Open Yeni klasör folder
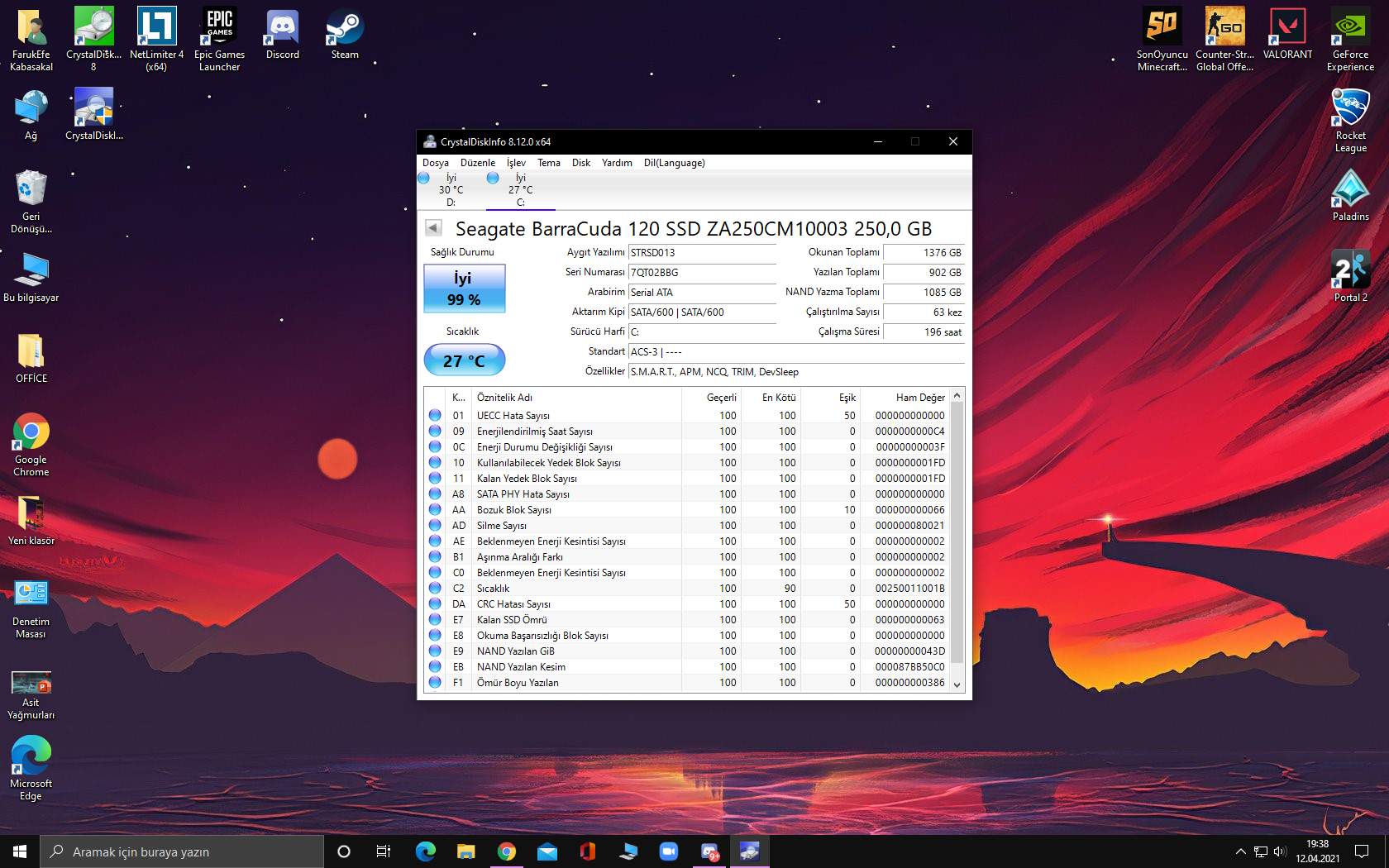 (31, 520)
